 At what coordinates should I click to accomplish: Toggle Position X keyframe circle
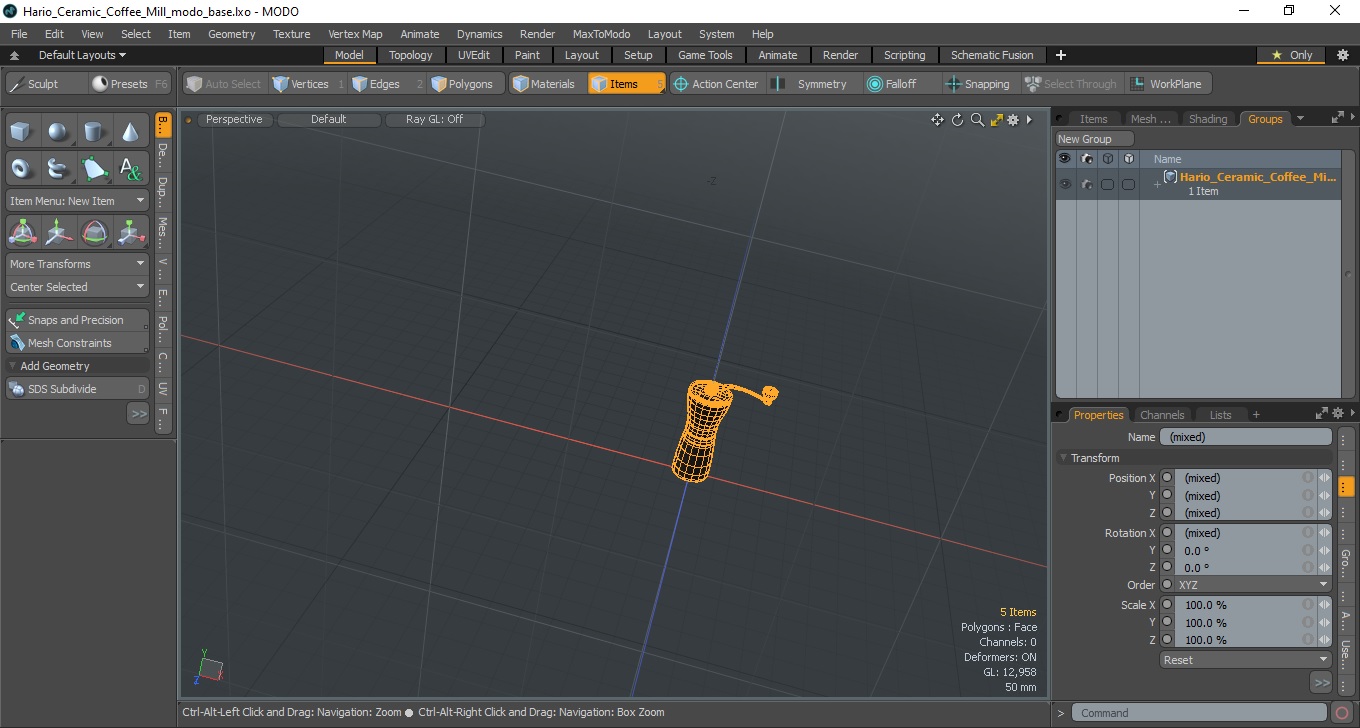tap(1167, 478)
